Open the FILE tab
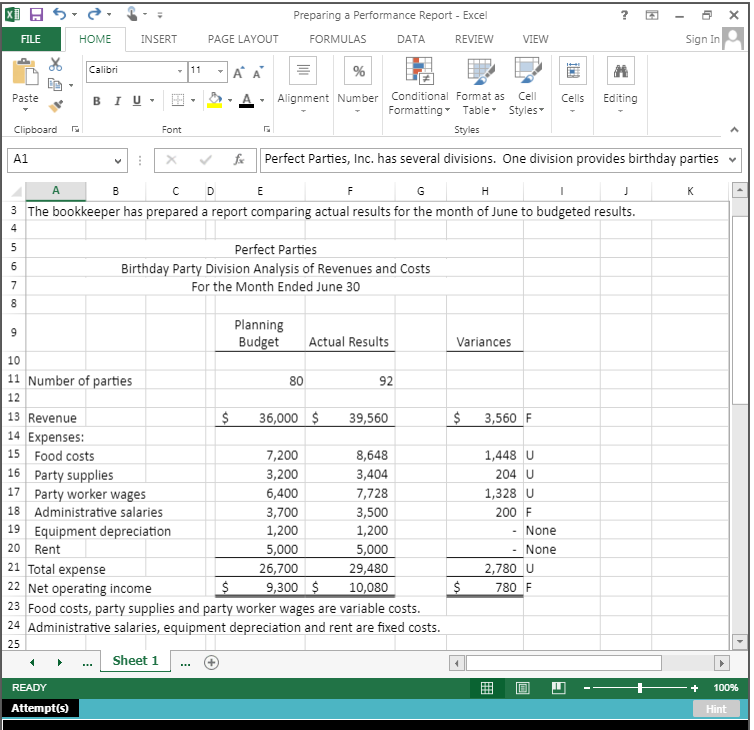754x730 pixels. tap(31, 39)
